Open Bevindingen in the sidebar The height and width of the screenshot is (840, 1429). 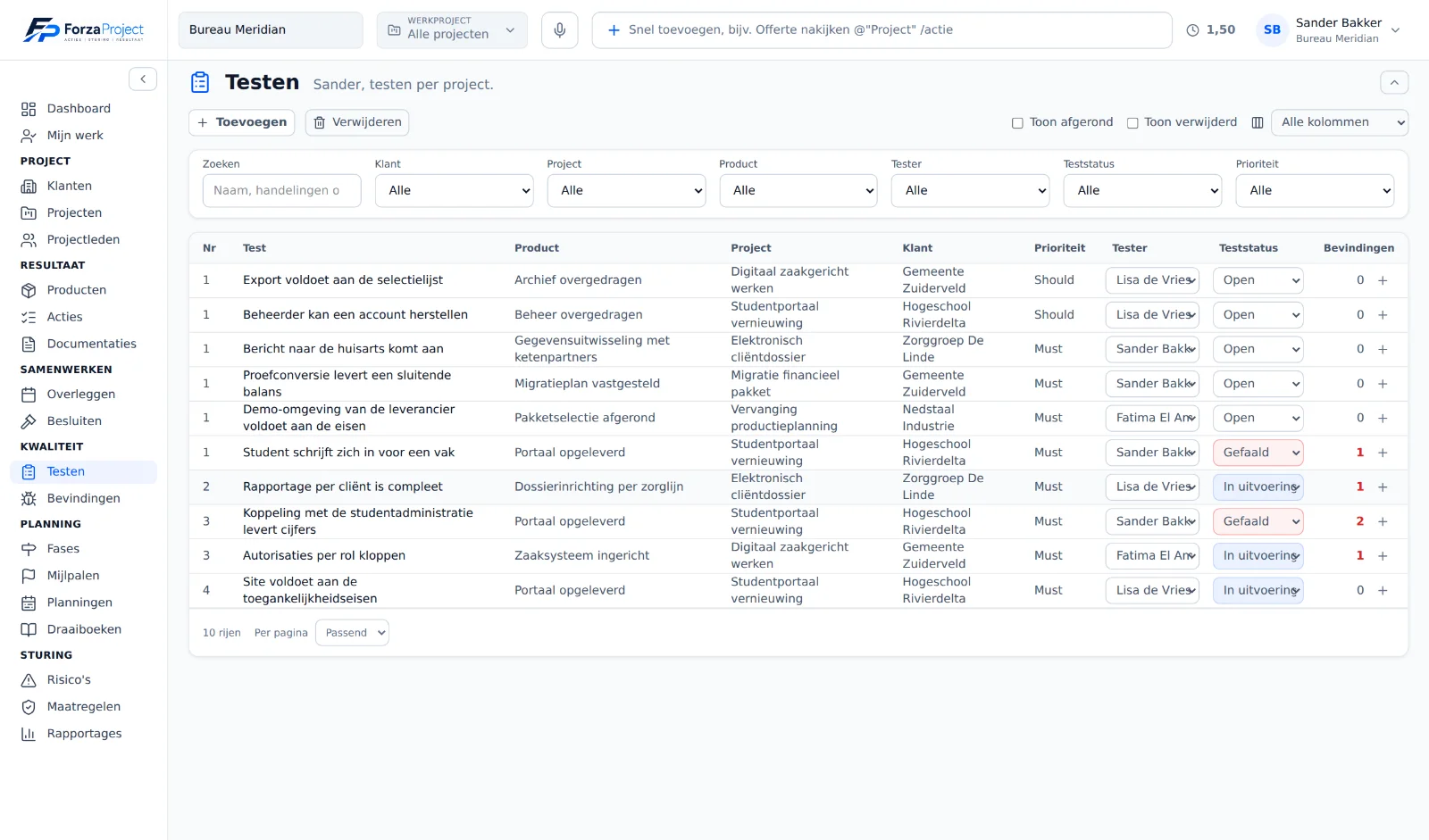[x=84, y=499]
